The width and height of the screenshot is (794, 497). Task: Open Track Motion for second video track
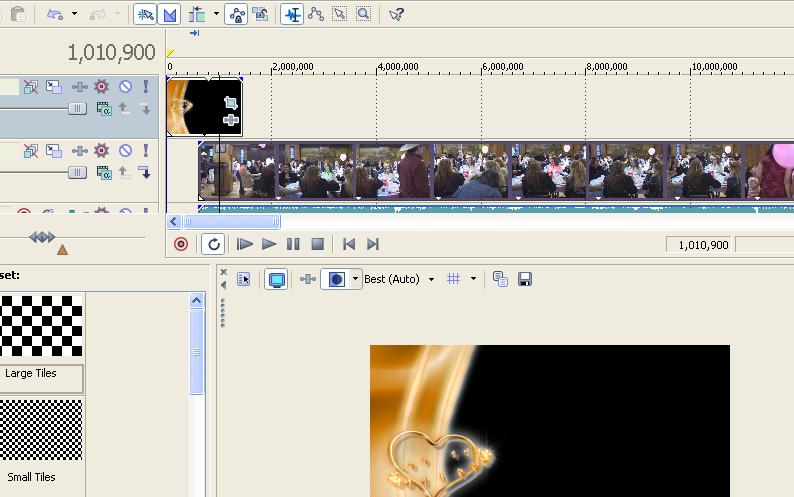(54, 151)
